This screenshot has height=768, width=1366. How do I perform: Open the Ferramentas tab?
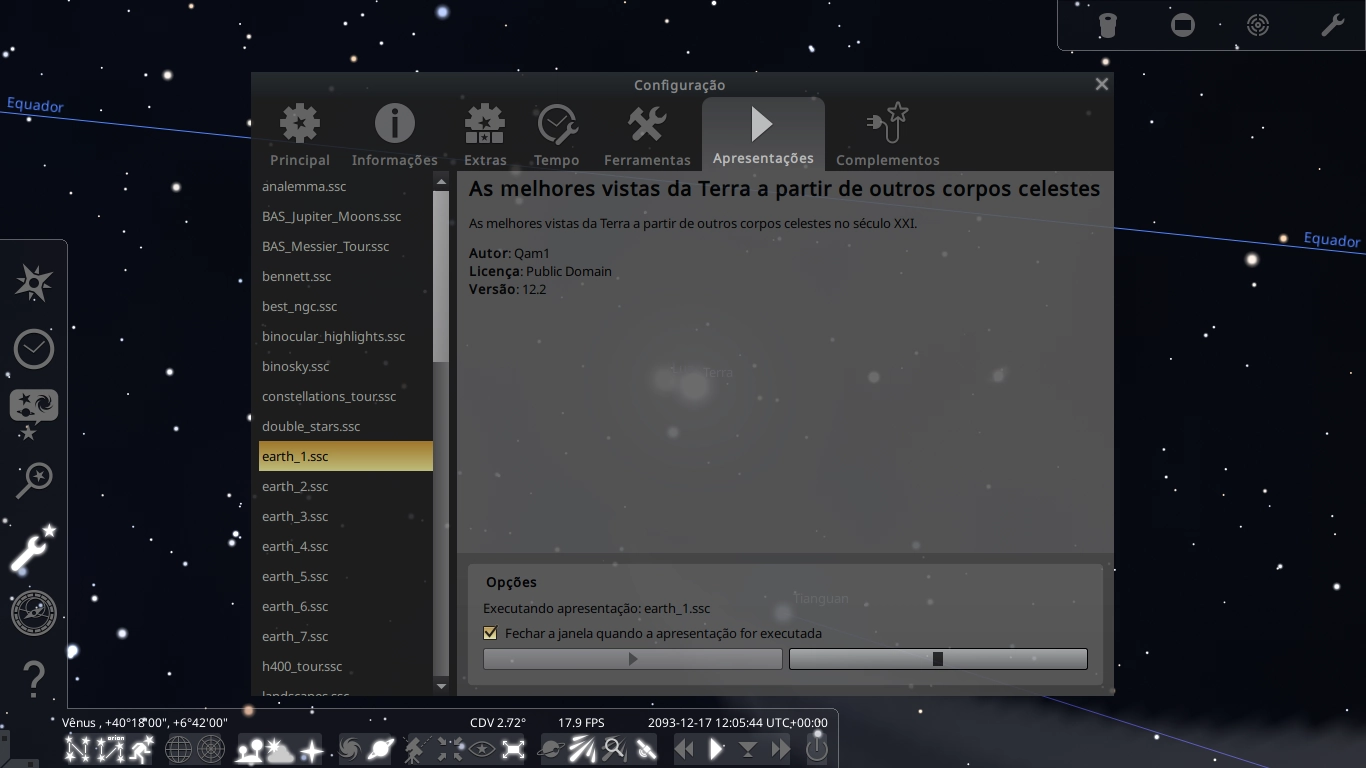tap(647, 135)
